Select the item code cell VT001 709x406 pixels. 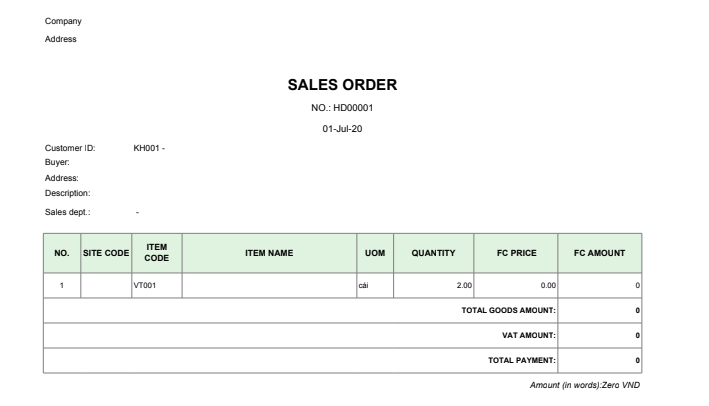(156, 285)
